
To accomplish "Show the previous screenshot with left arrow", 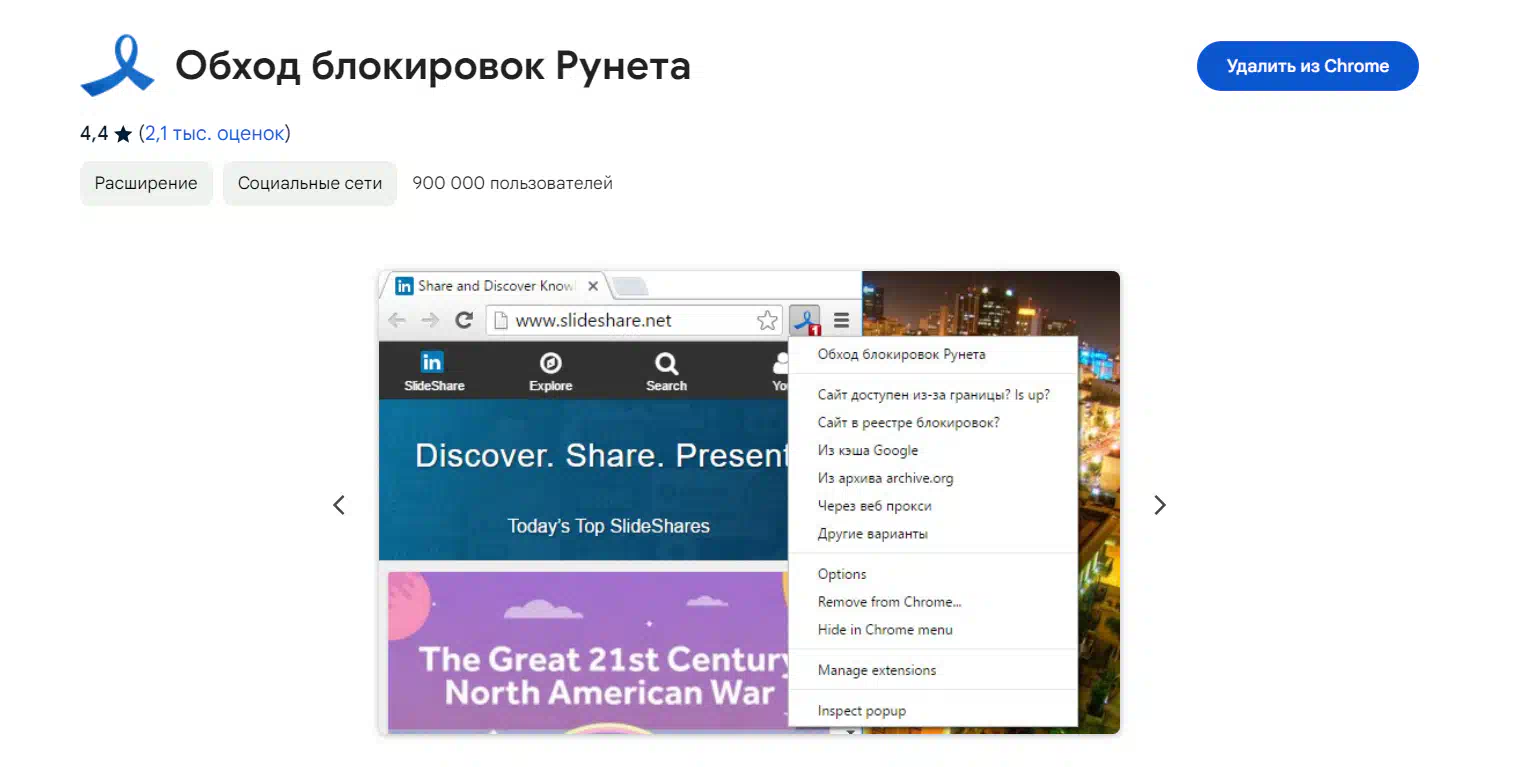I will (339, 505).
